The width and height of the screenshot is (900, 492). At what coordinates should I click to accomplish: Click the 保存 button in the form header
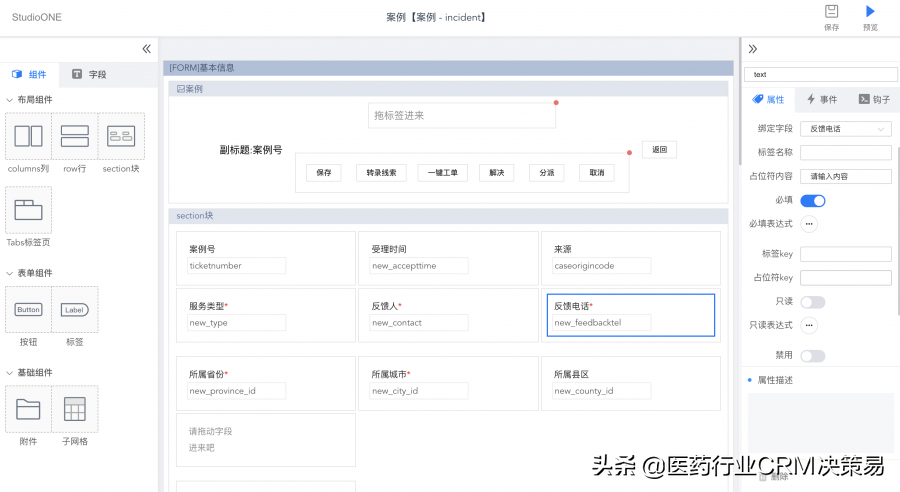click(324, 173)
